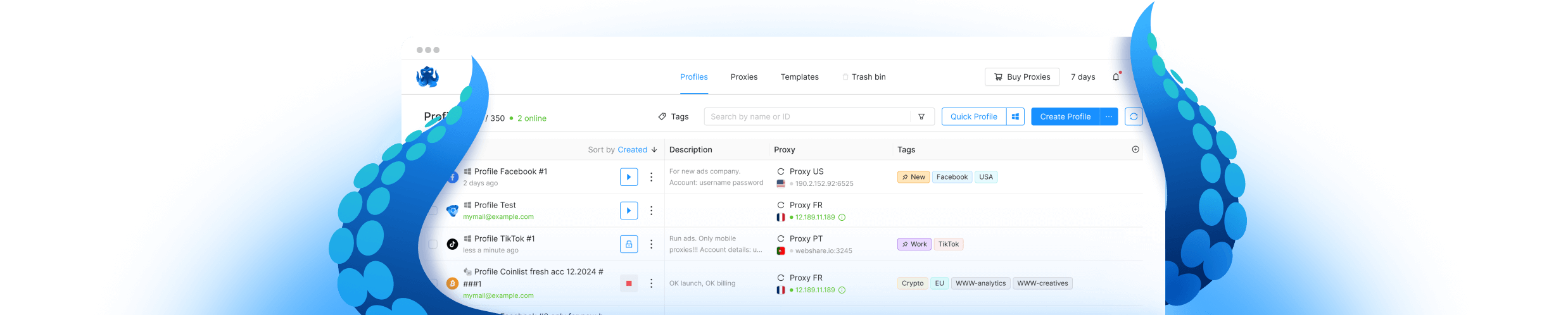This screenshot has height=315, width=1568.
Task: Focus the Search by name or ID field
Action: tap(806, 117)
